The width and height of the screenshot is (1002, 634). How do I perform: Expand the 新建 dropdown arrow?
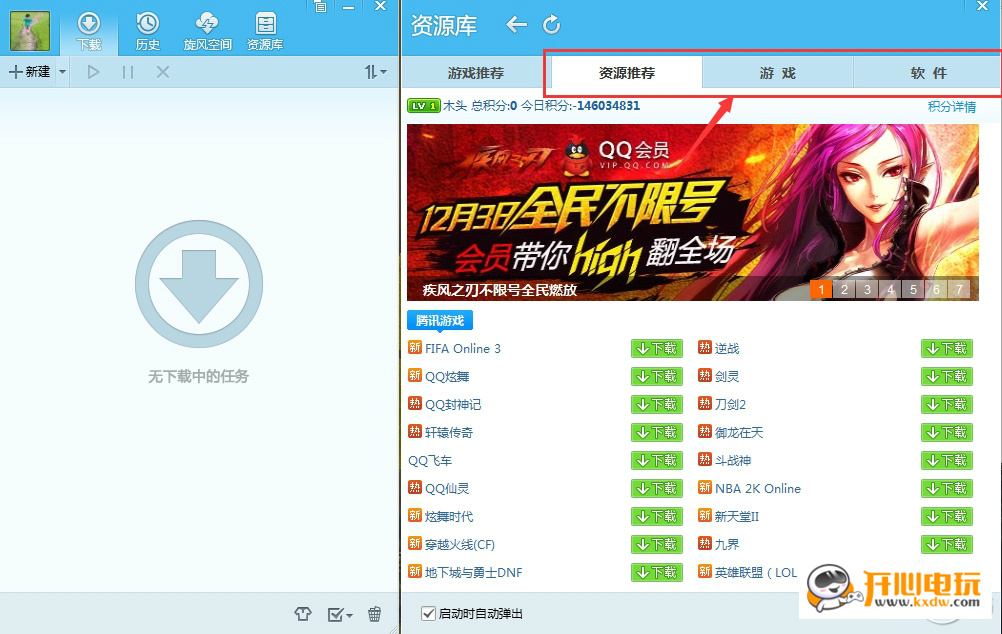tap(61, 71)
